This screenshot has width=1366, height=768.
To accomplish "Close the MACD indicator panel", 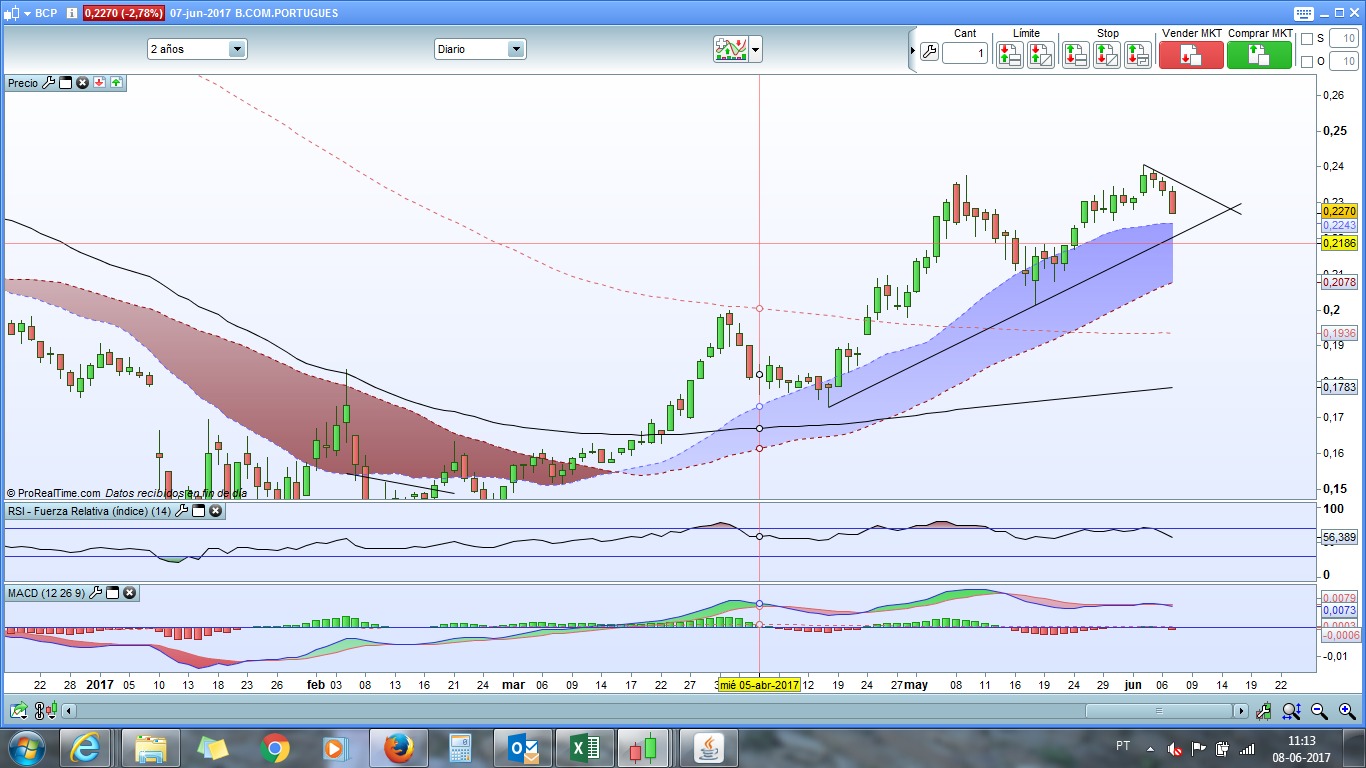I will tap(129, 593).
